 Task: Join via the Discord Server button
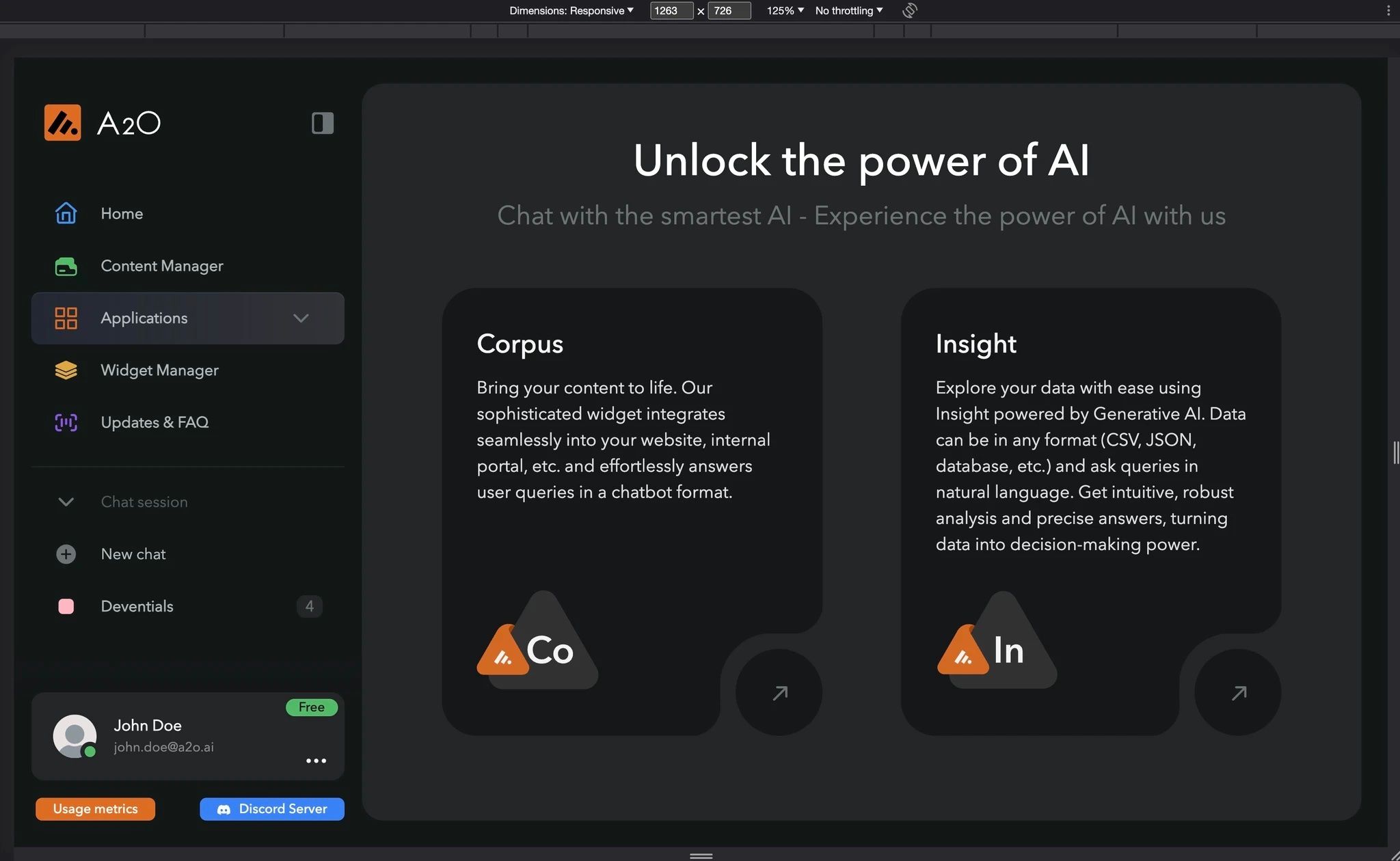click(x=271, y=808)
